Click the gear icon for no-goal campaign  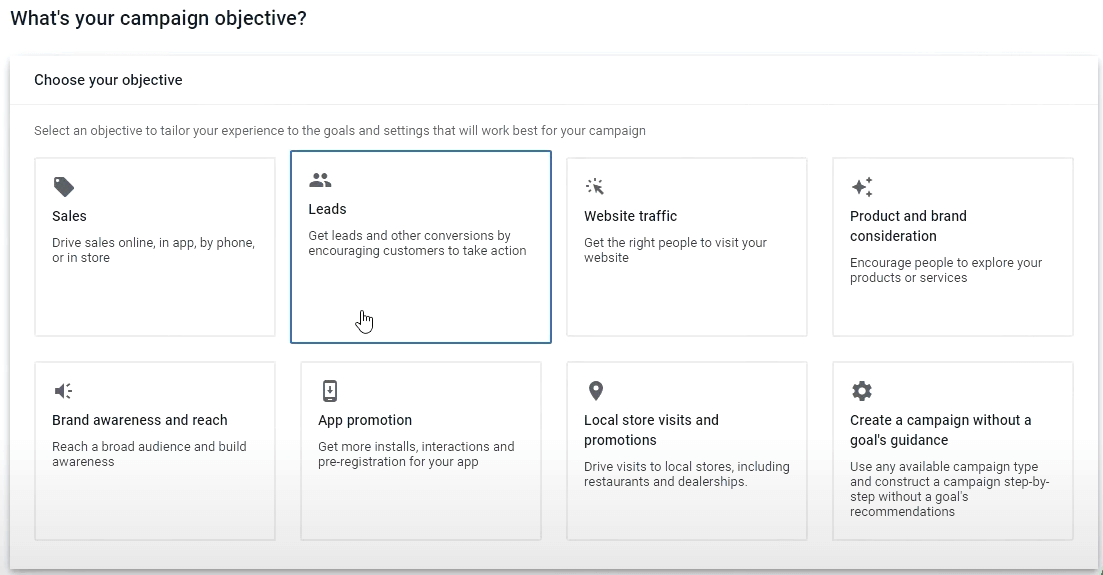(x=862, y=391)
